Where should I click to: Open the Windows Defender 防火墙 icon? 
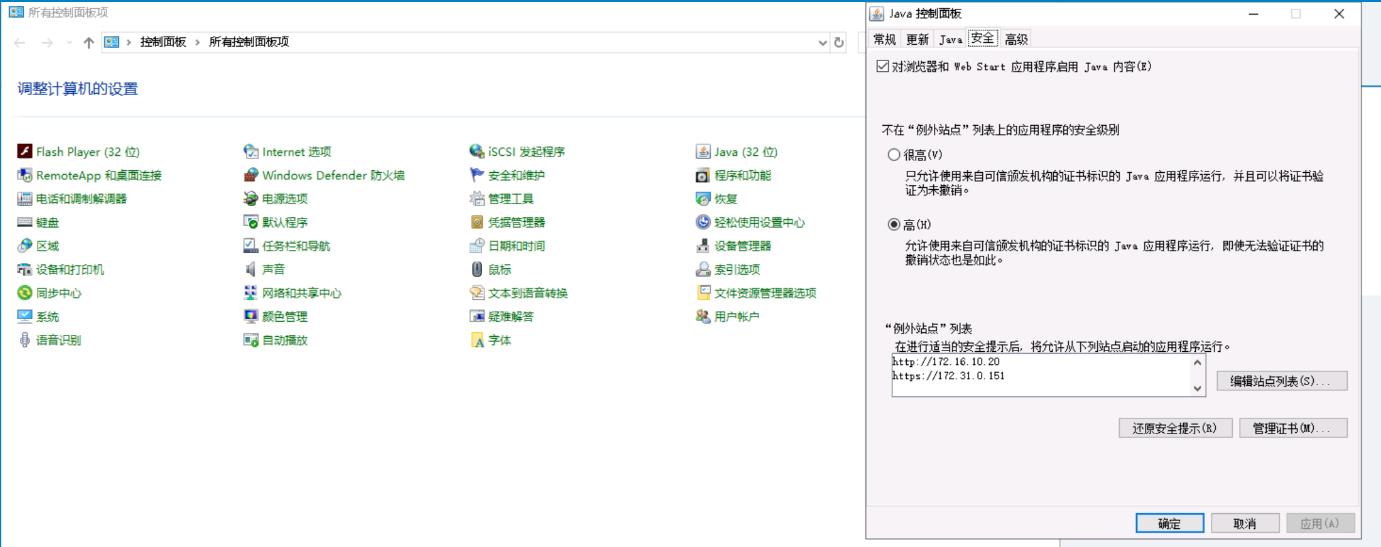pos(251,175)
